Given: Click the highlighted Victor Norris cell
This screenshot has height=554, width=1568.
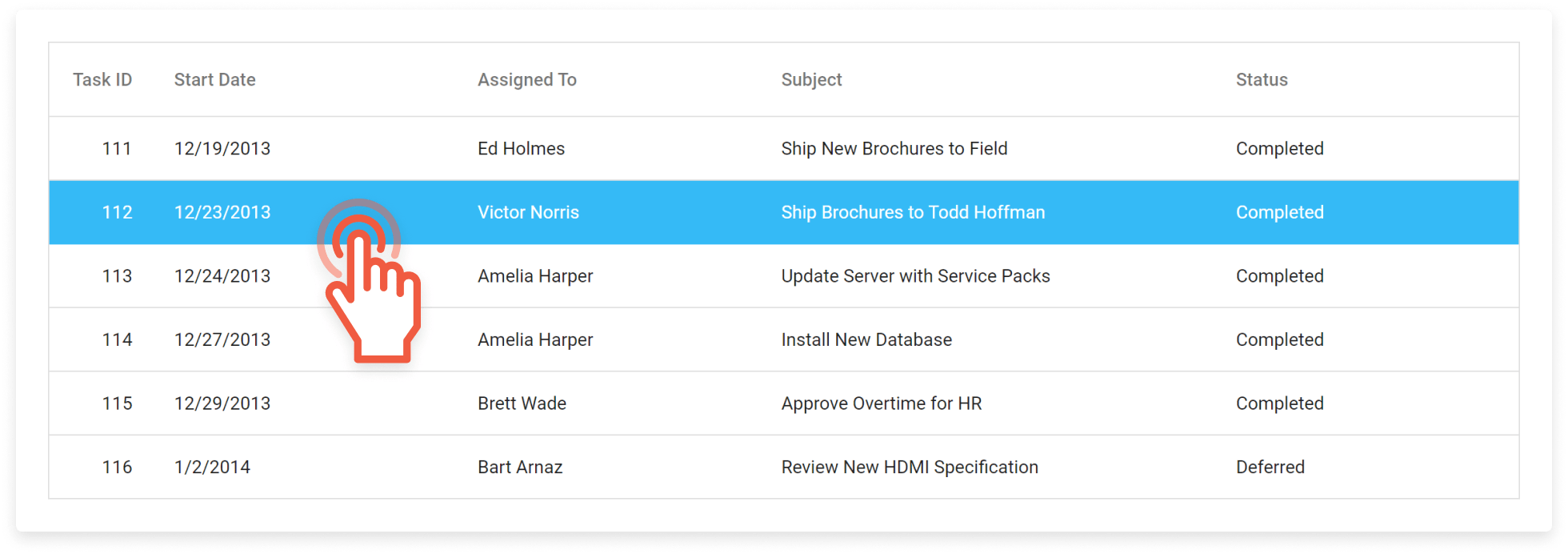Looking at the screenshot, I should [x=528, y=213].
